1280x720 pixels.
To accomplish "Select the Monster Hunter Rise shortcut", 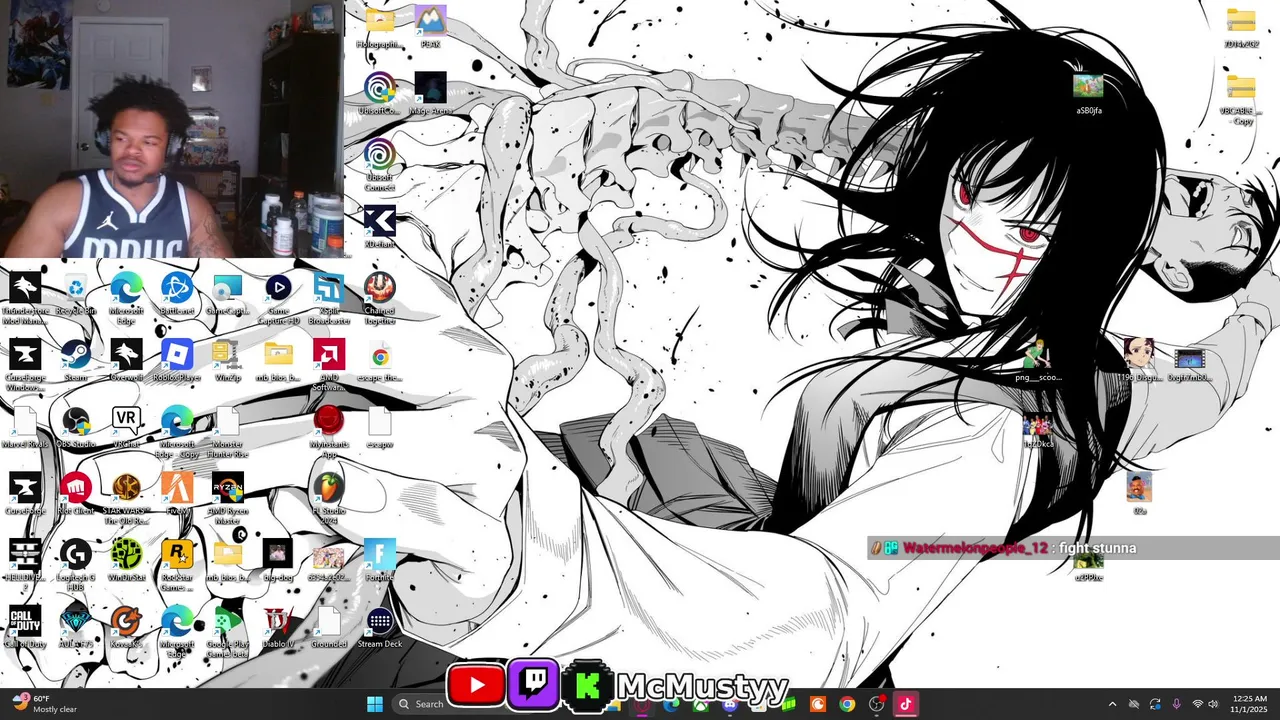I will point(228,432).
